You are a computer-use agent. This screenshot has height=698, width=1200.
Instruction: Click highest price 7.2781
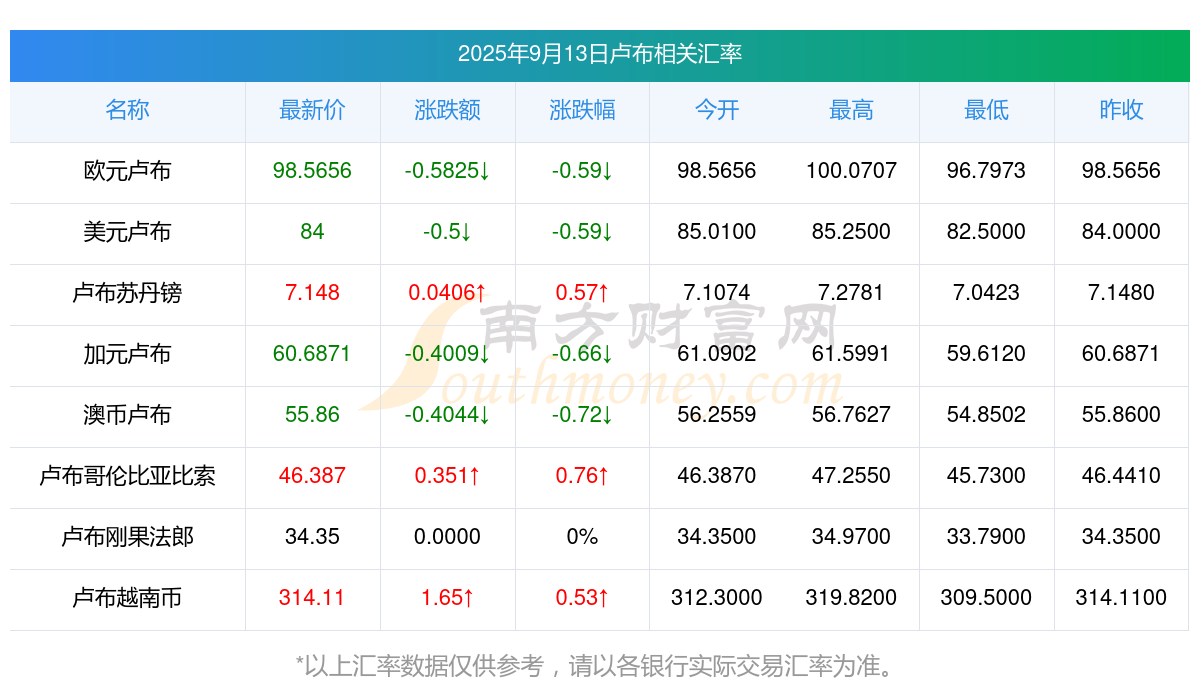click(851, 293)
